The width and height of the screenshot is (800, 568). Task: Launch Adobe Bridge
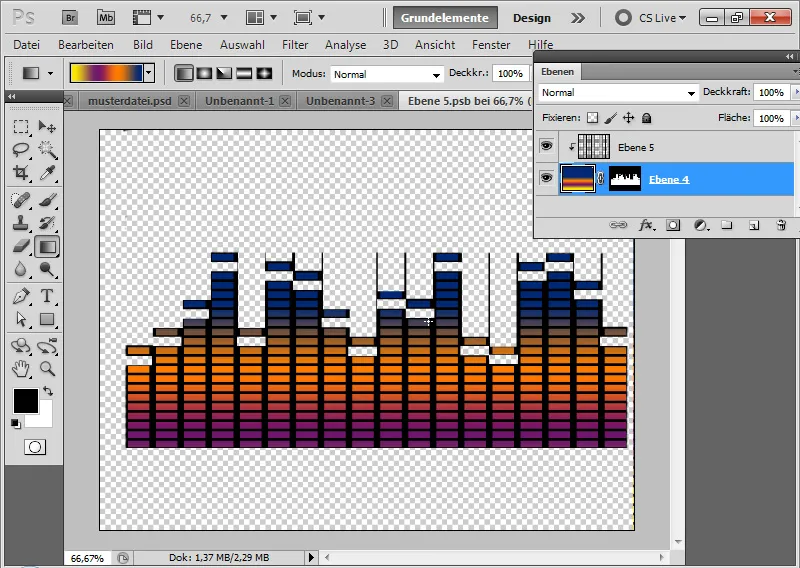click(x=70, y=18)
